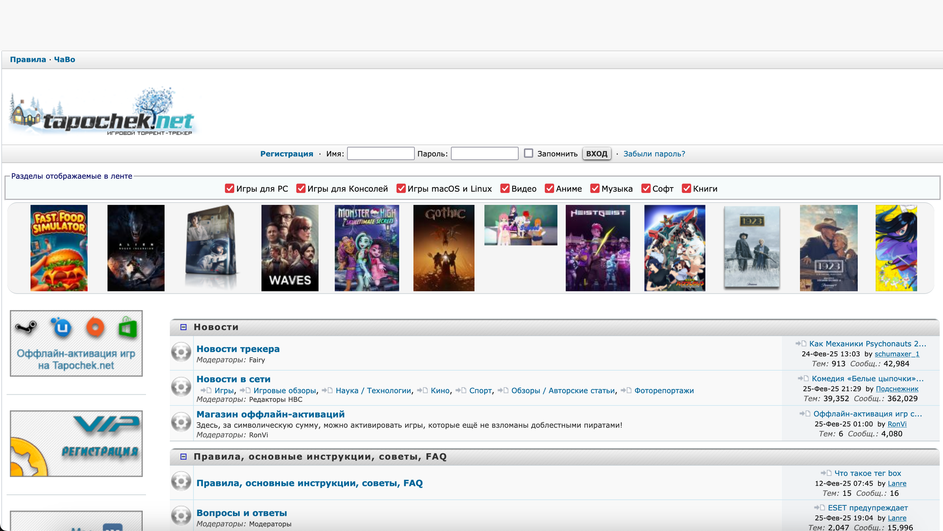
Task: Click forum status icon beside Новости трекера
Action: 181,352
